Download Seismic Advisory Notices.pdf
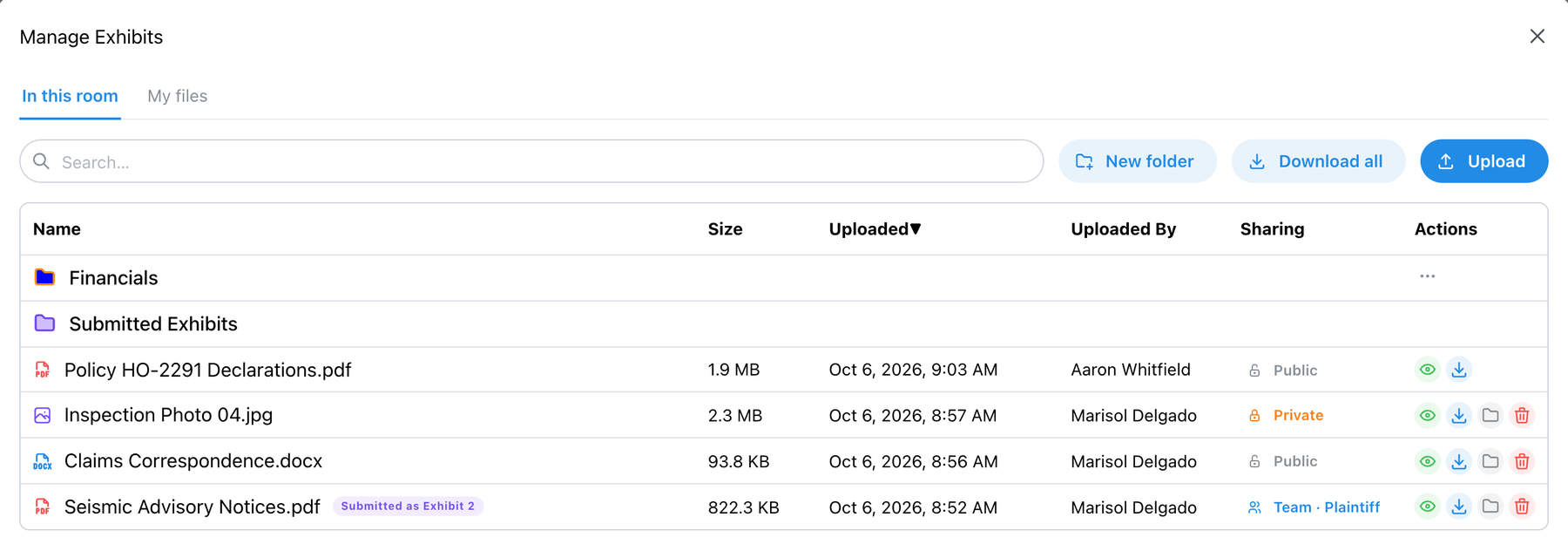 pyautogui.click(x=1459, y=507)
